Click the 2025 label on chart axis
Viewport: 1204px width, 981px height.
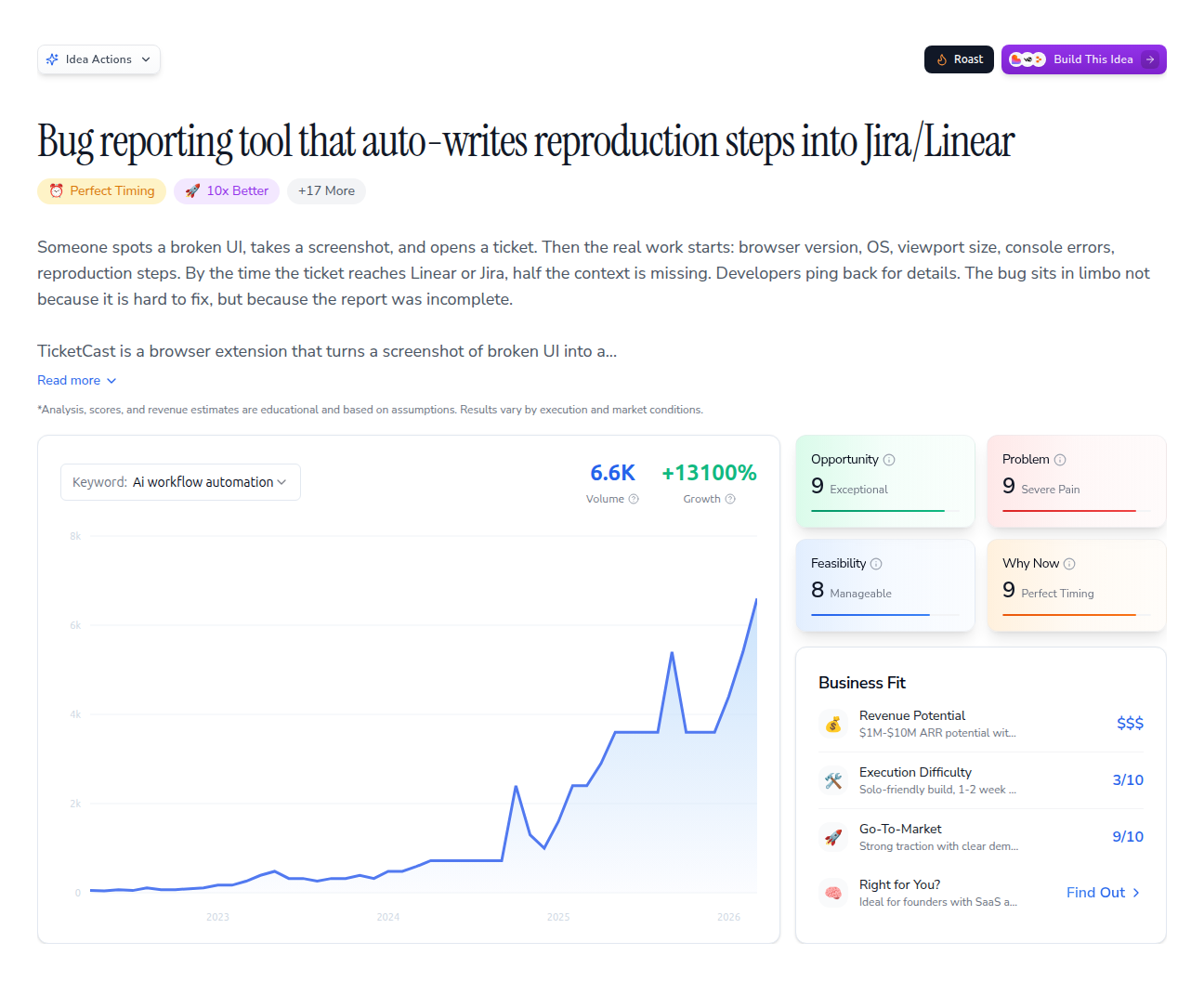click(558, 917)
